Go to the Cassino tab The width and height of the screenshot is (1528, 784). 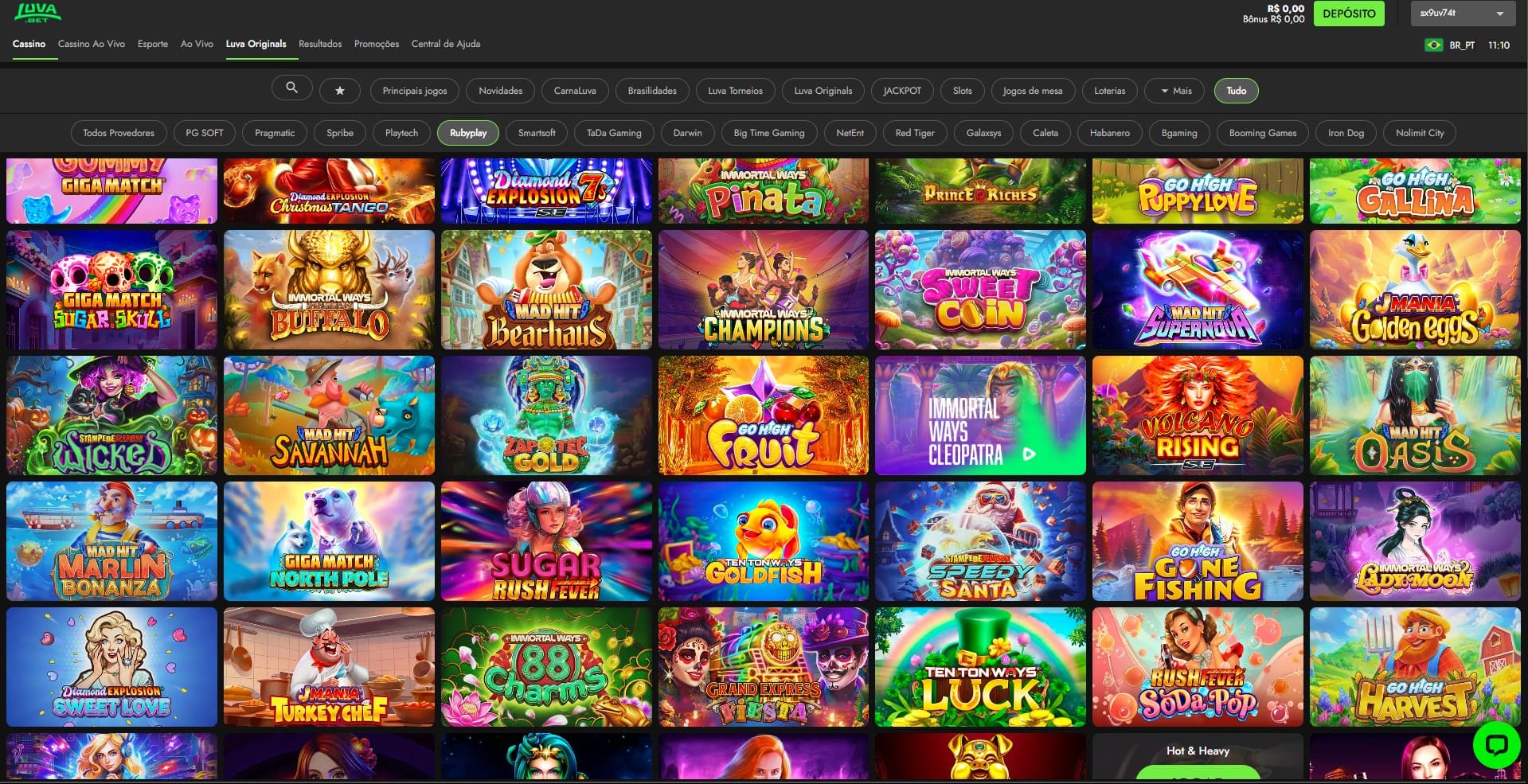pos(29,44)
